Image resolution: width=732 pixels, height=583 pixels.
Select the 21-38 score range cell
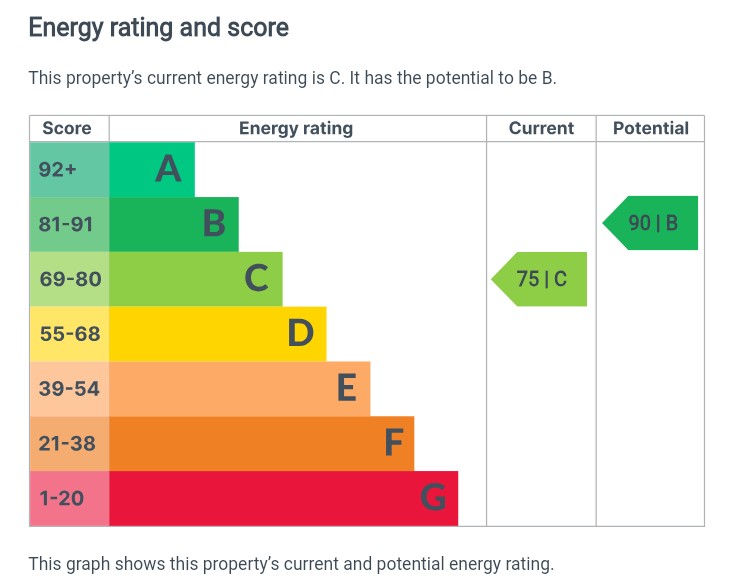pos(69,443)
